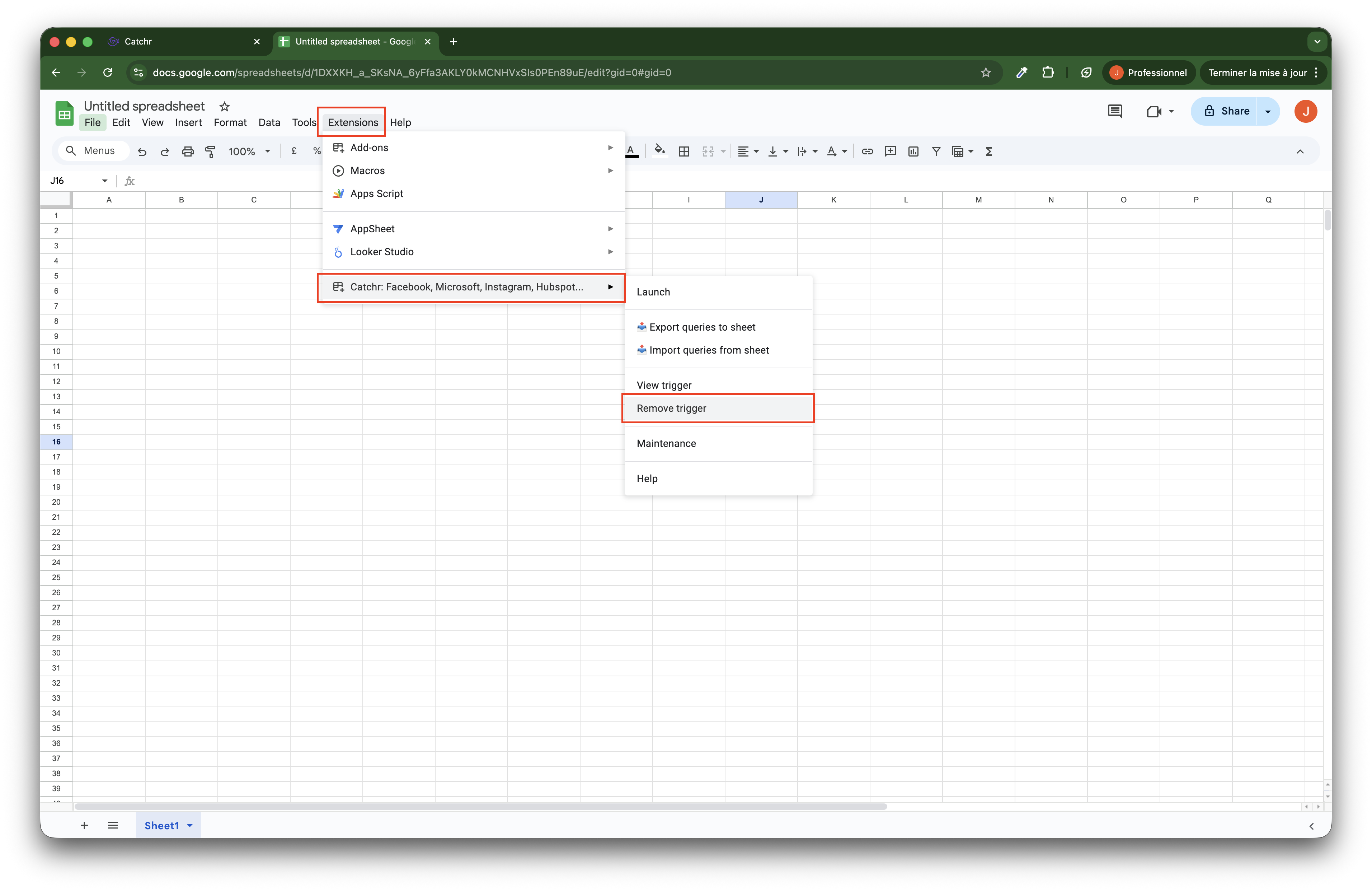Click the undo arrow icon

142,152
